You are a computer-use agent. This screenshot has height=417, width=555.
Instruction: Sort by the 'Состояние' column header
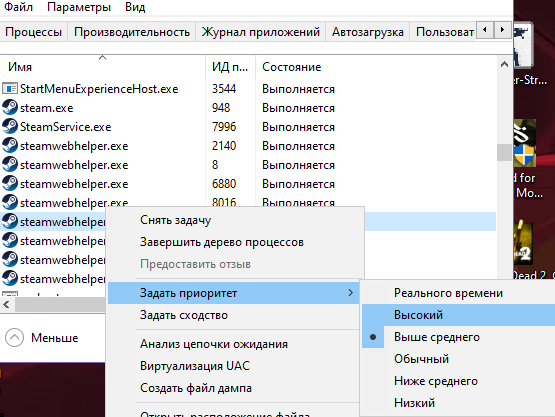click(292, 67)
